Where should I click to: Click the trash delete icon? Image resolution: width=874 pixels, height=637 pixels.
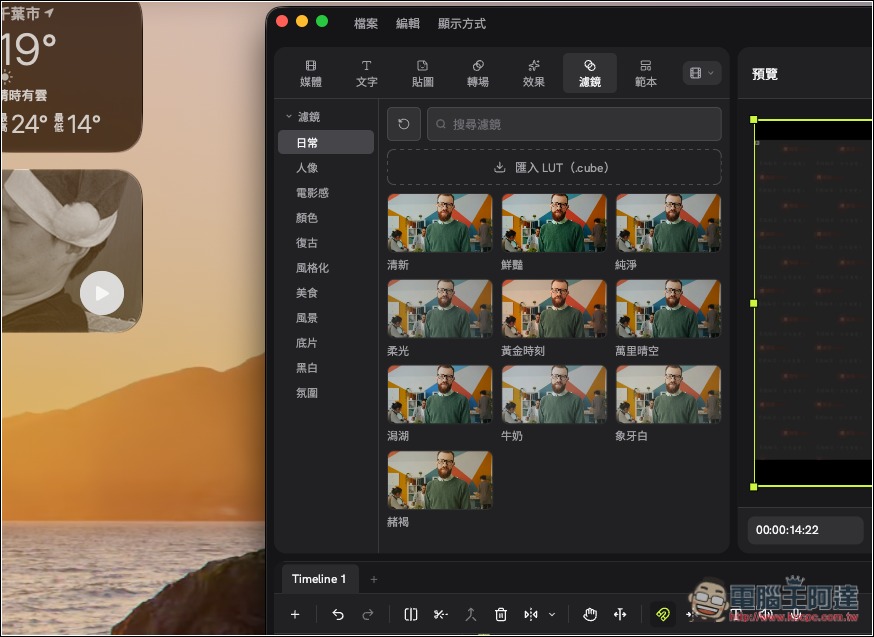(501, 614)
